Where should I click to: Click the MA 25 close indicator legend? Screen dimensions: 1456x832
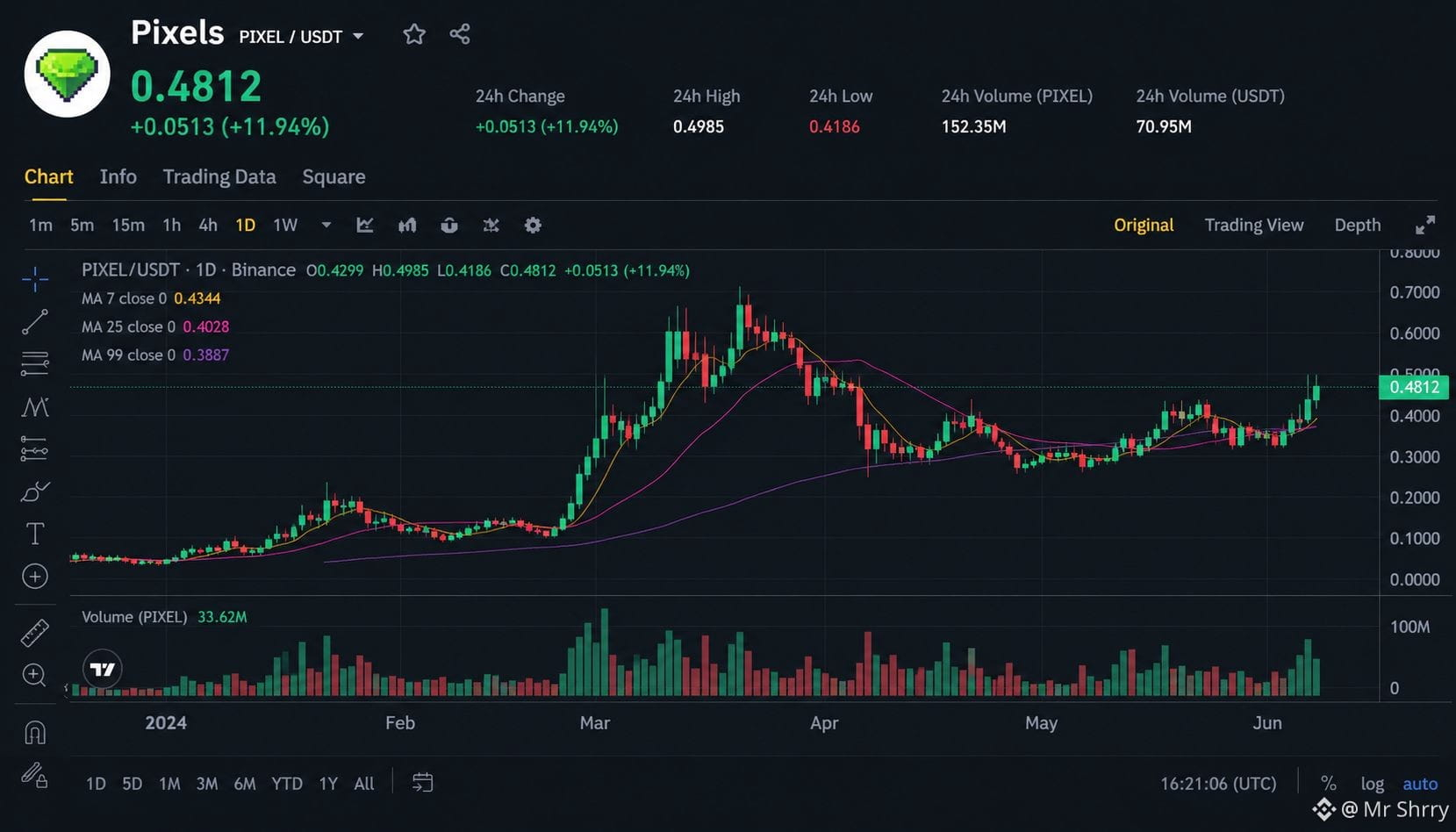pyautogui.click(x=155, y=326)
